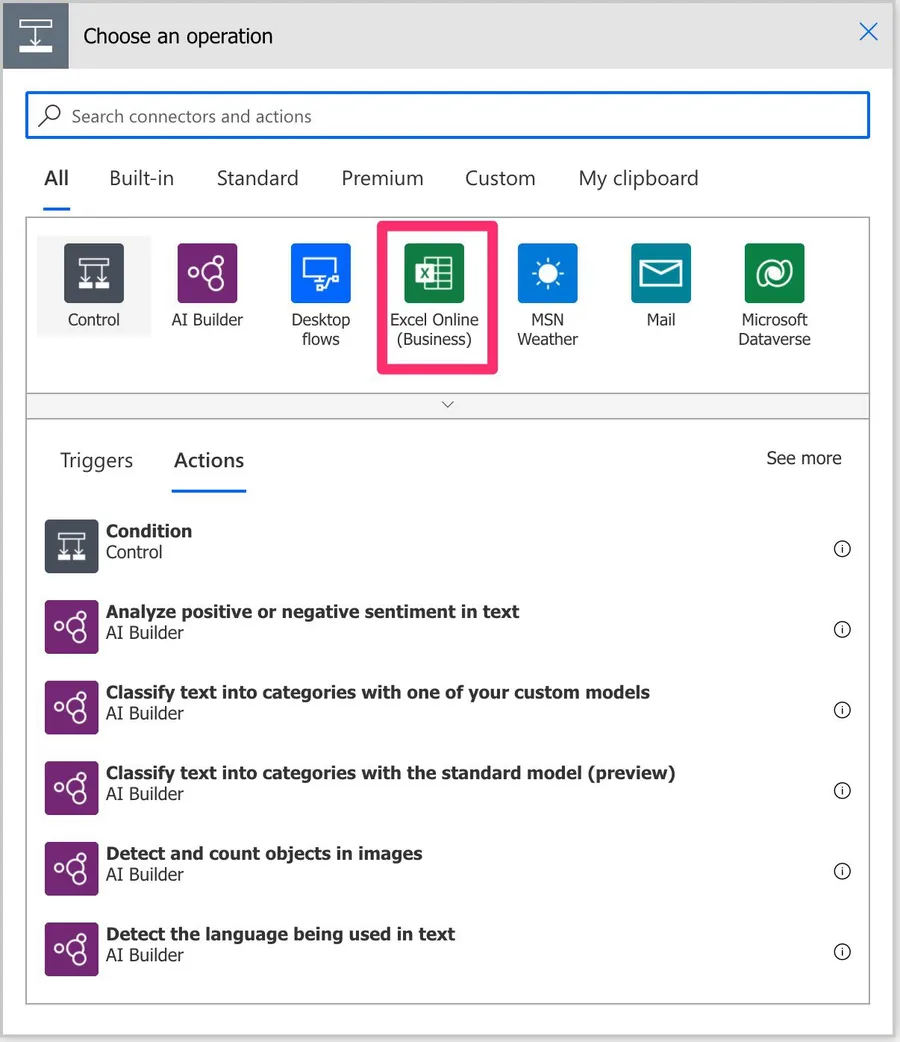Pick the Mail connector icon
The image size is (900, 1042).
point(661,273)
